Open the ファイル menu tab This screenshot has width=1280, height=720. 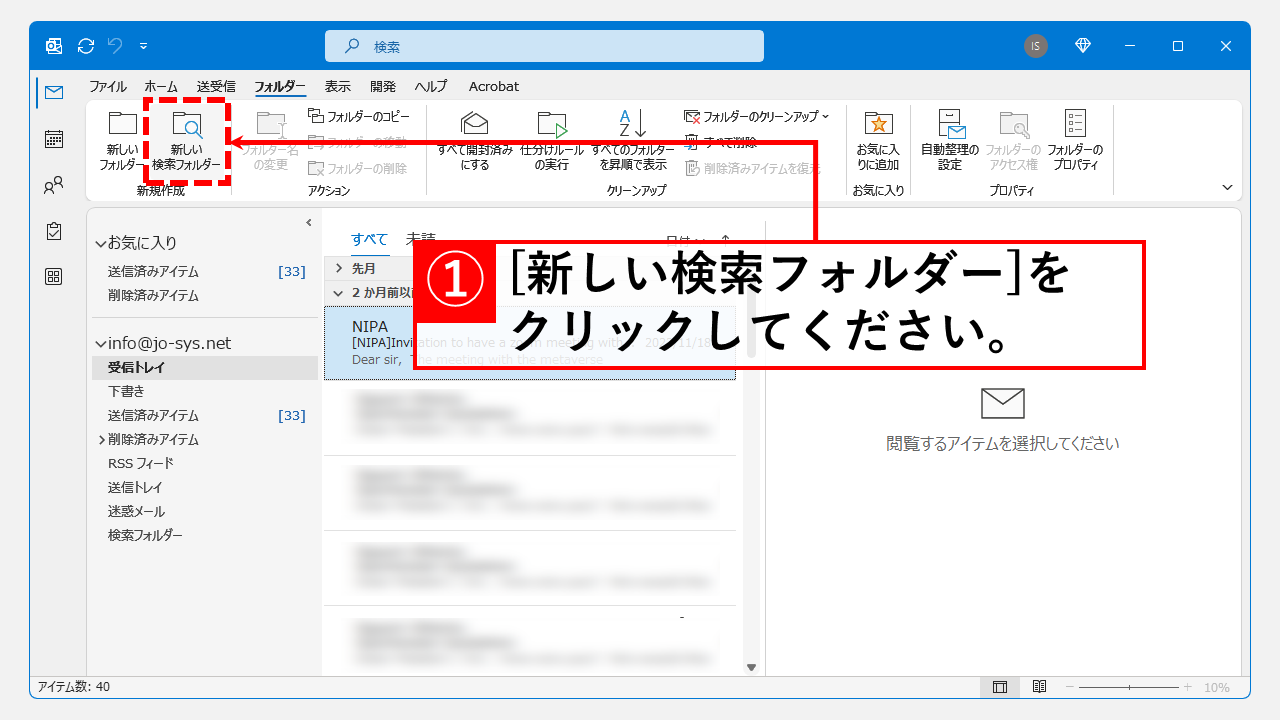coord(108,87)
